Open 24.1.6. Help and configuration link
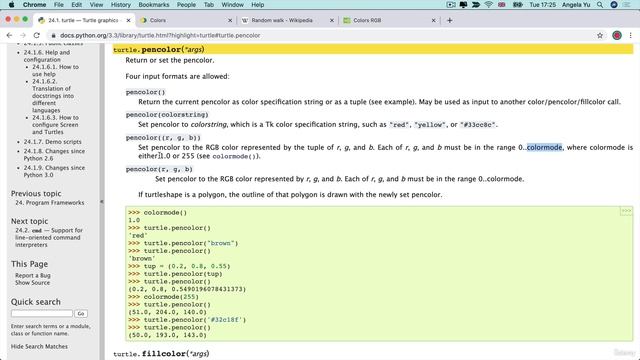Viewport: 640px width, 360px height. [x=47, y=56]
